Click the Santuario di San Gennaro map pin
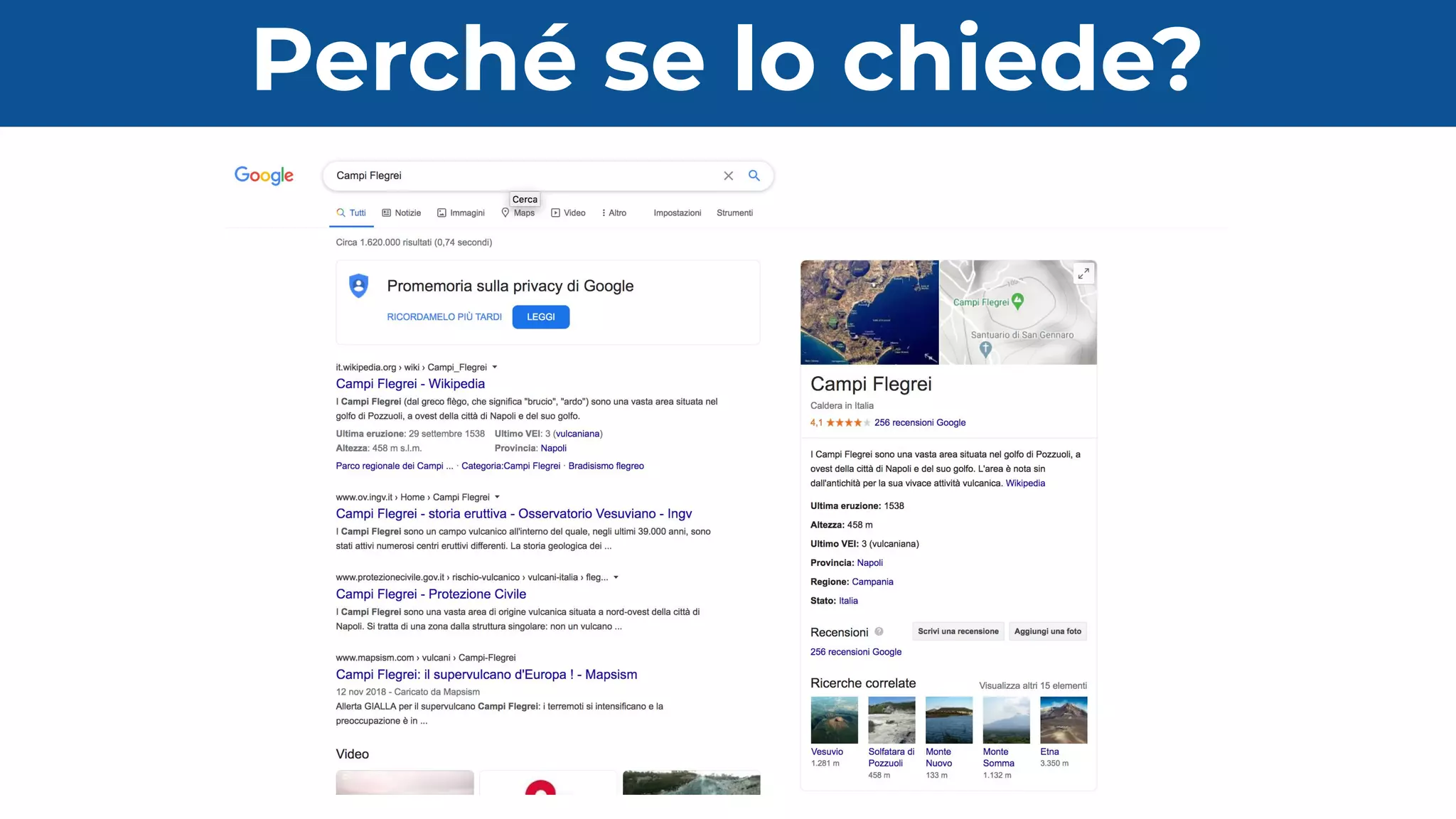 (x=985, y=349)
